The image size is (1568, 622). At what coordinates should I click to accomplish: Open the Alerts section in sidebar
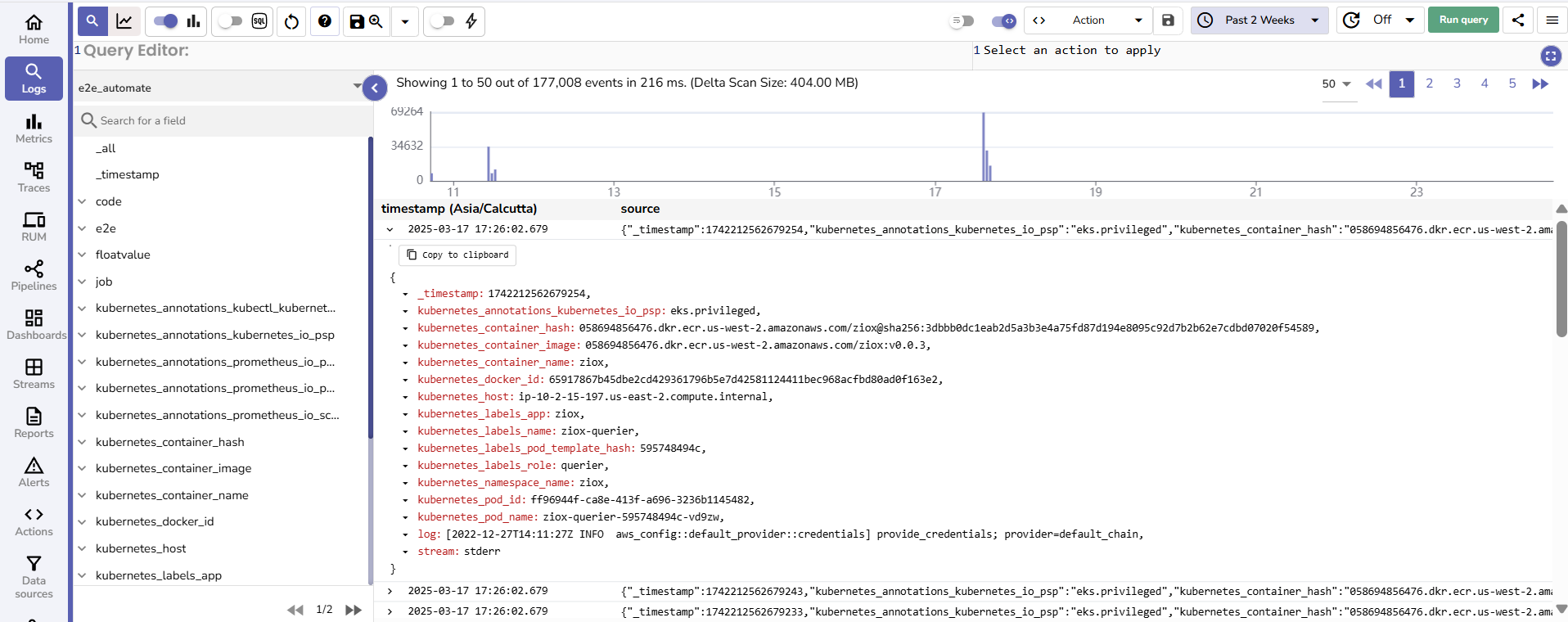point(34,472)
